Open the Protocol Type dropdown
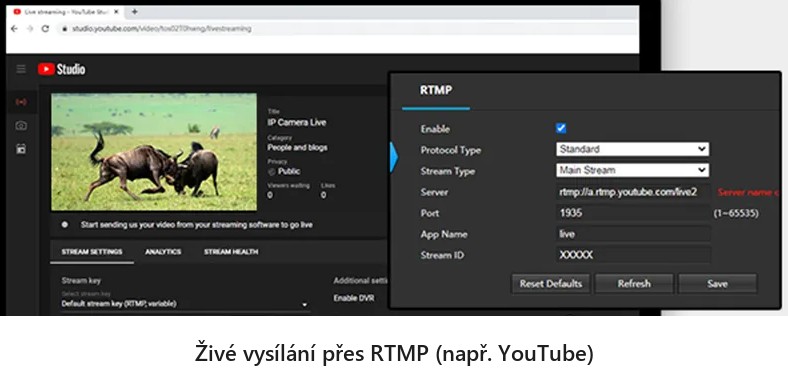The height and width of the screenshot is (380, 788). [633, 149]
